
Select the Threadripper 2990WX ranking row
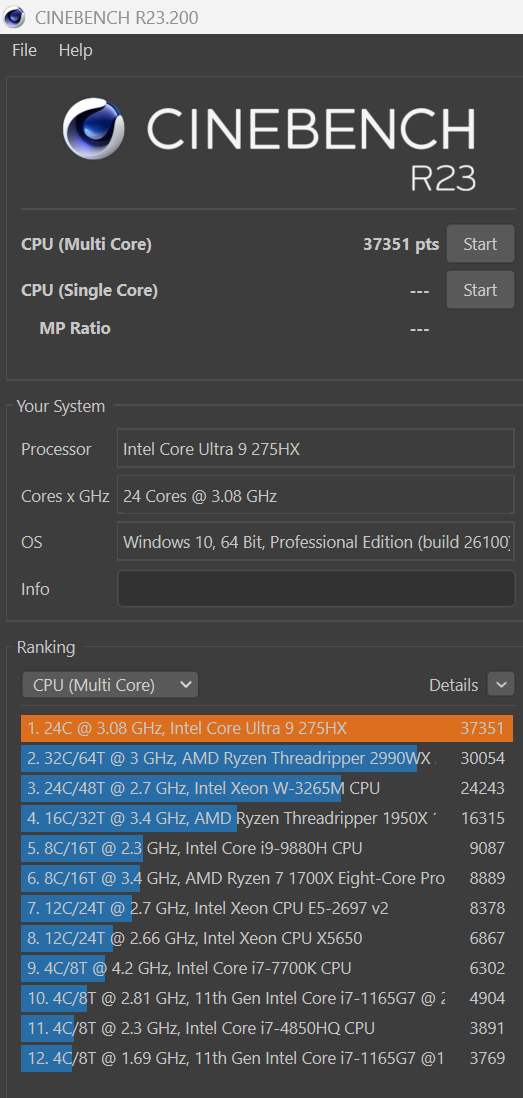coord(267,758)
